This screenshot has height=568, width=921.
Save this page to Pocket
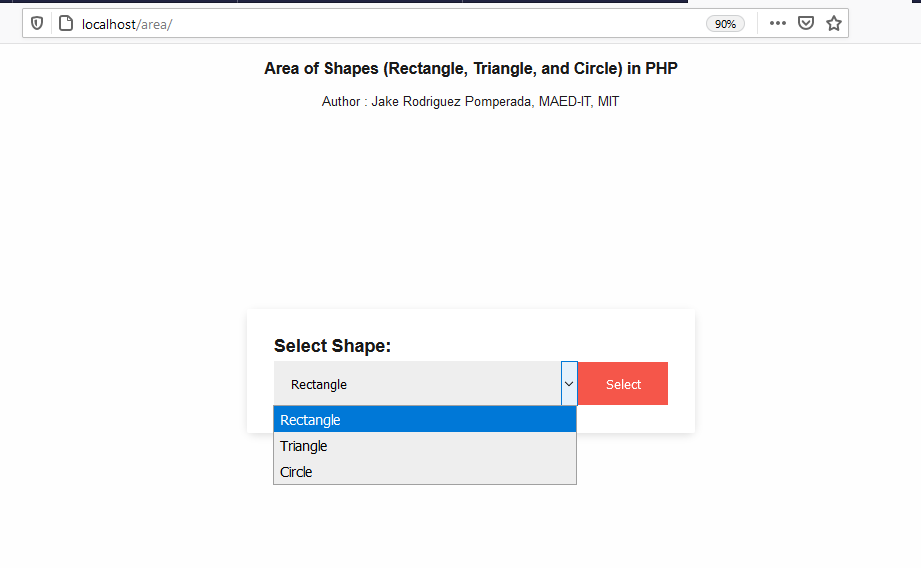[x=806, y=24]
